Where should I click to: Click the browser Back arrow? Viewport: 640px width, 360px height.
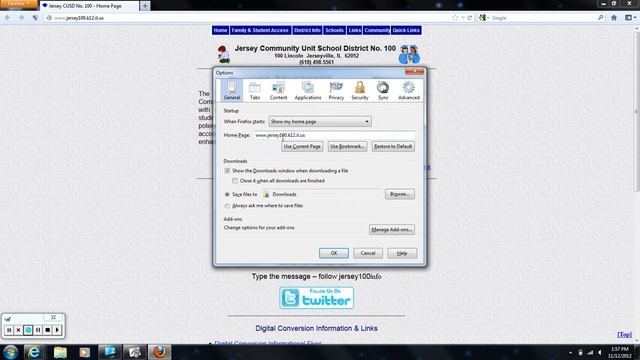coord(7,18)
